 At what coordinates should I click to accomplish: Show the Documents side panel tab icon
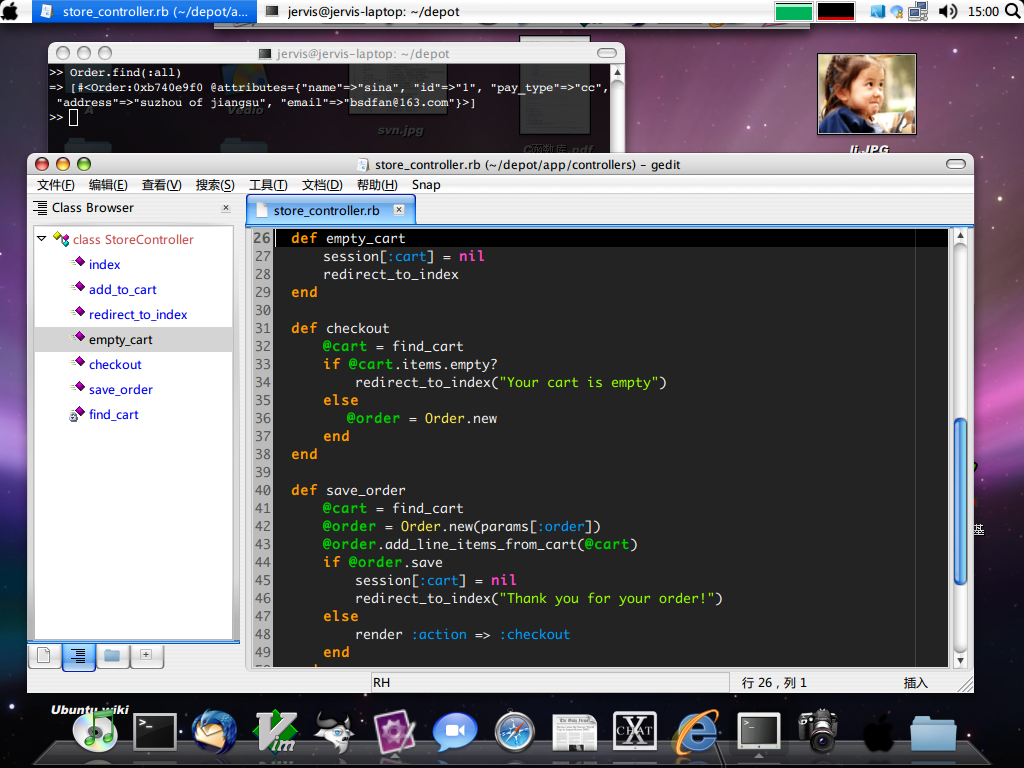tap(44, 655)
